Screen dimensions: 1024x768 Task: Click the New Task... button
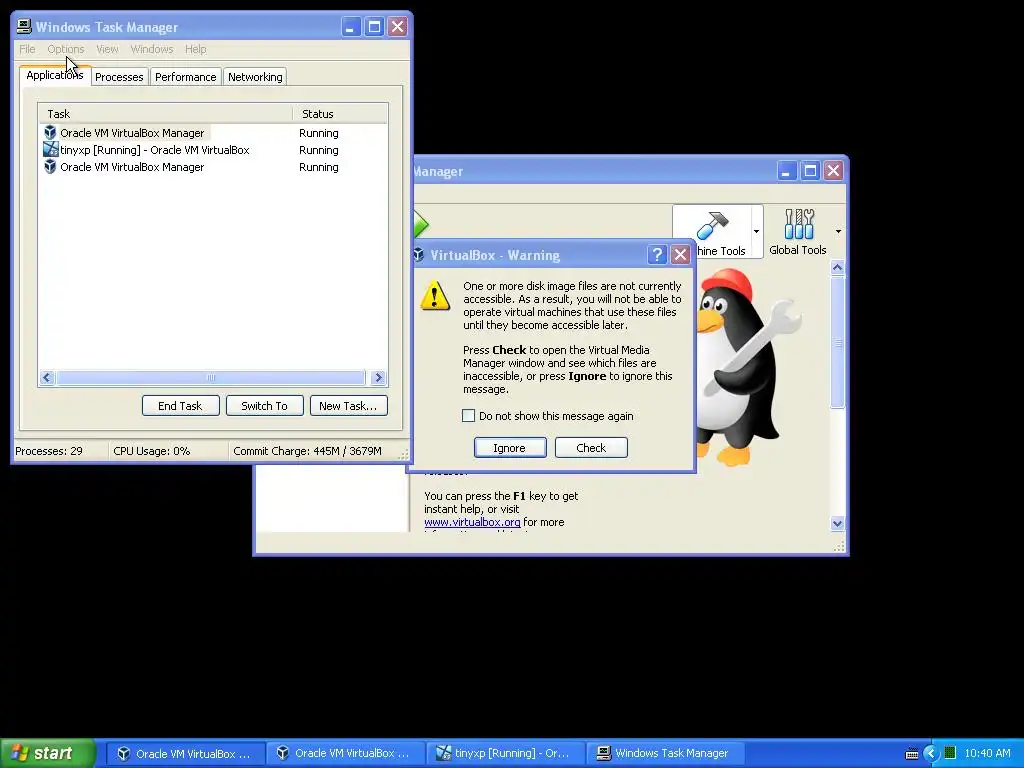(348, 406)
